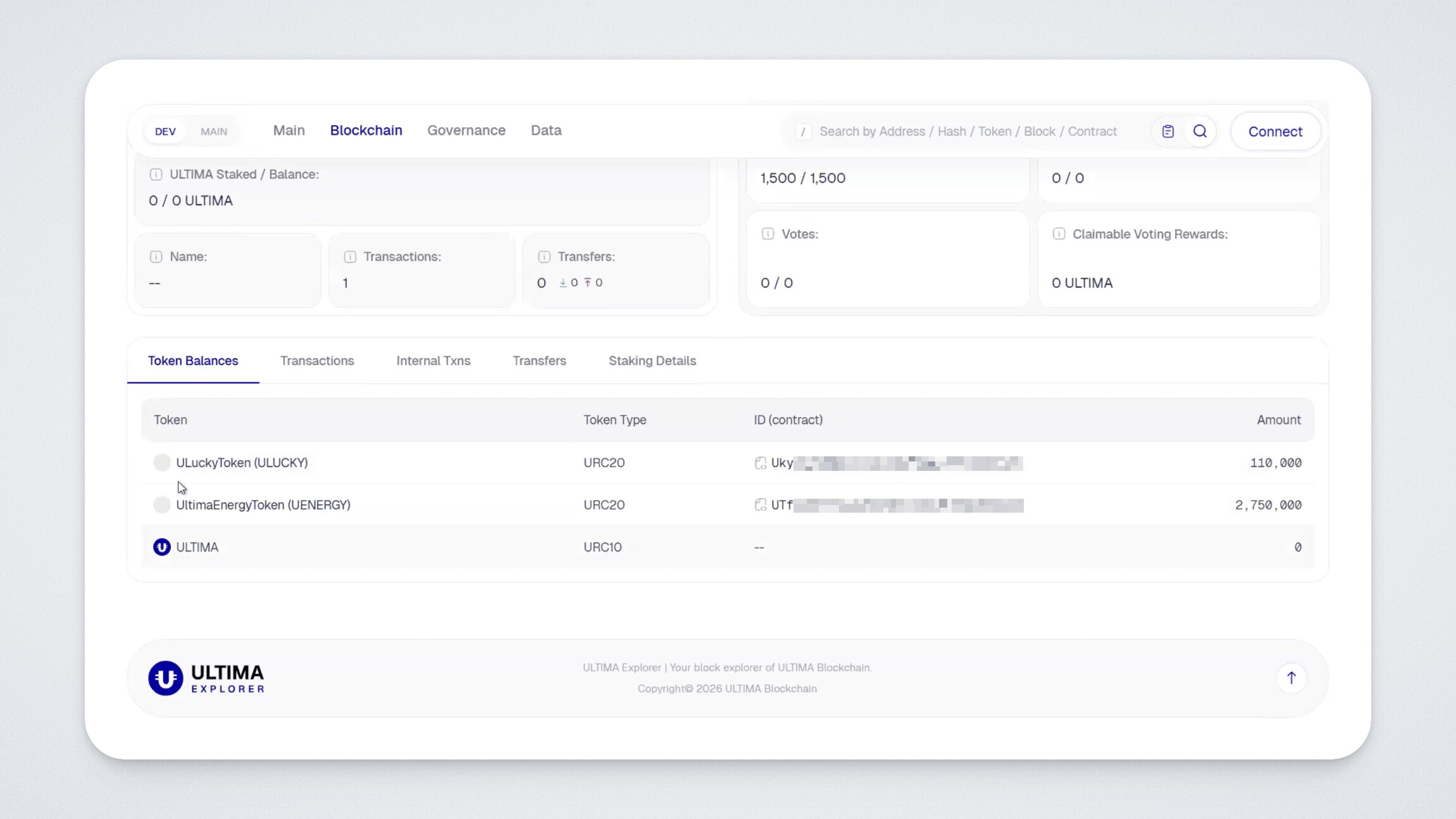Click info icon next to Transactions label
1456x819 pixels.
click(x=350, y=257)
